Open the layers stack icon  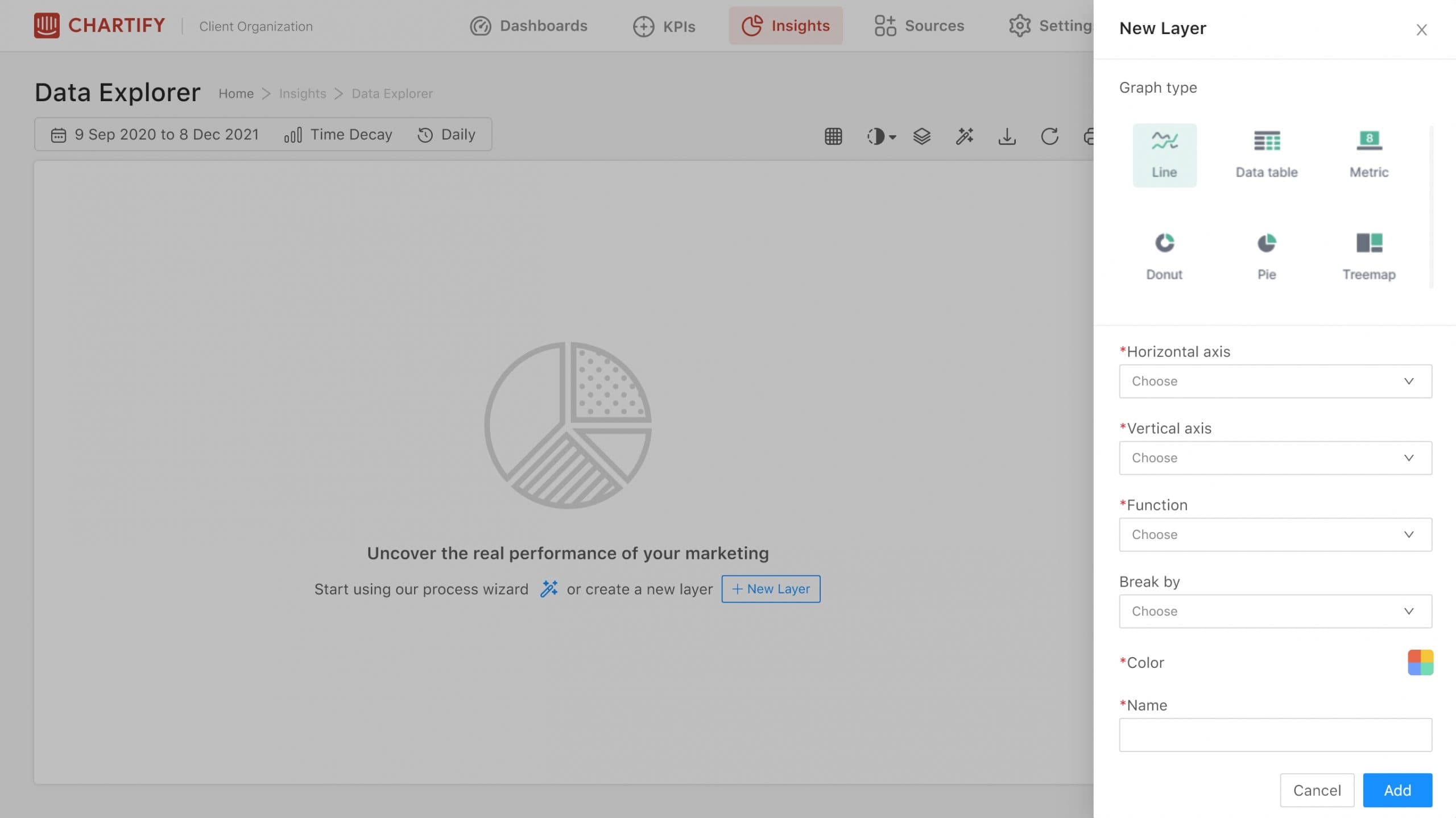pos(922,136)
